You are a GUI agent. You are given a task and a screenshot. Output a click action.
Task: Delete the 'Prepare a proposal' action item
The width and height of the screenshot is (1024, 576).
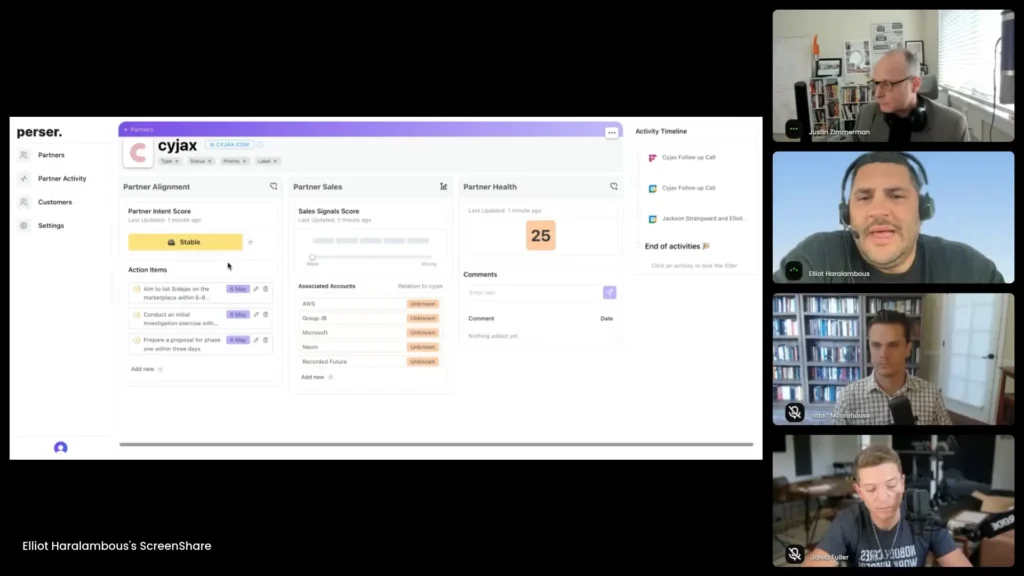click(x=266, y=340)
